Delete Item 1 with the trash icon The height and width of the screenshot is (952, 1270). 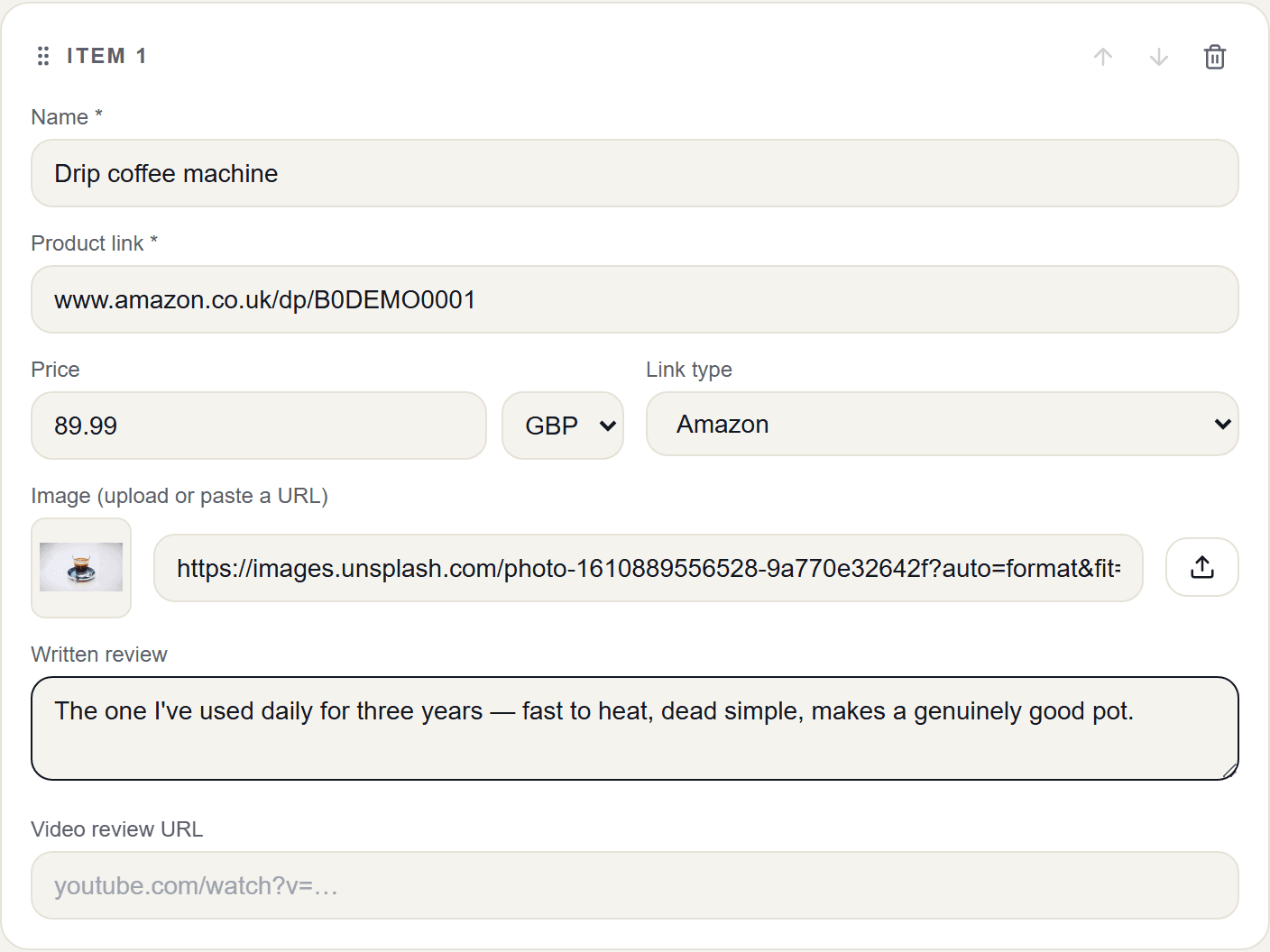[x=1215, y=57]
